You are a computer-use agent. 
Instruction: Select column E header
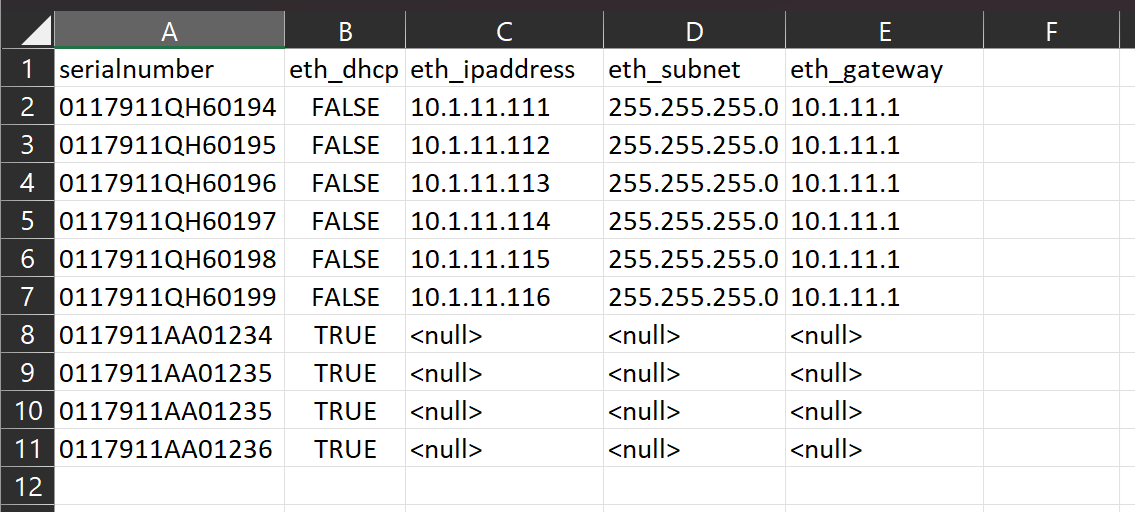[x=884, y=32]
